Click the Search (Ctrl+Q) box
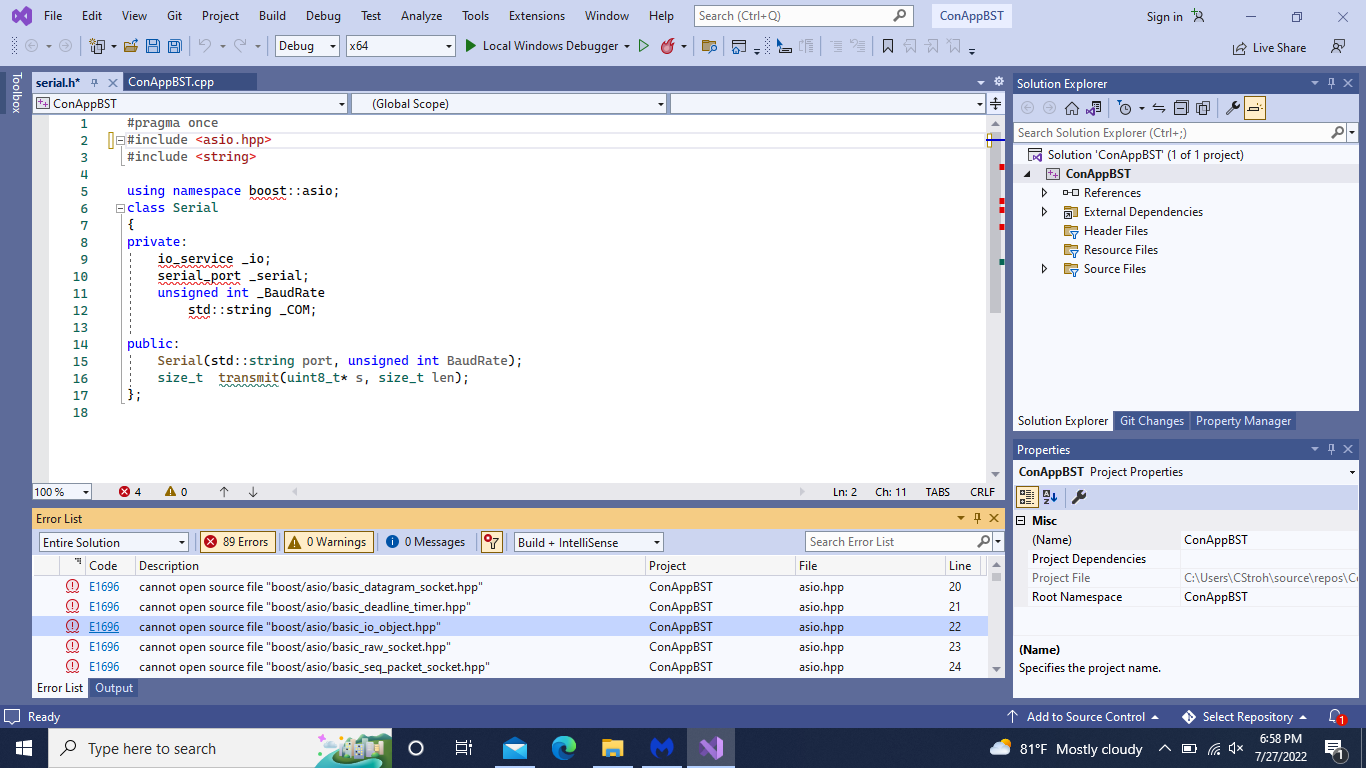The image size is (1366, 768). pyautogui.click(x=804, y=16)
